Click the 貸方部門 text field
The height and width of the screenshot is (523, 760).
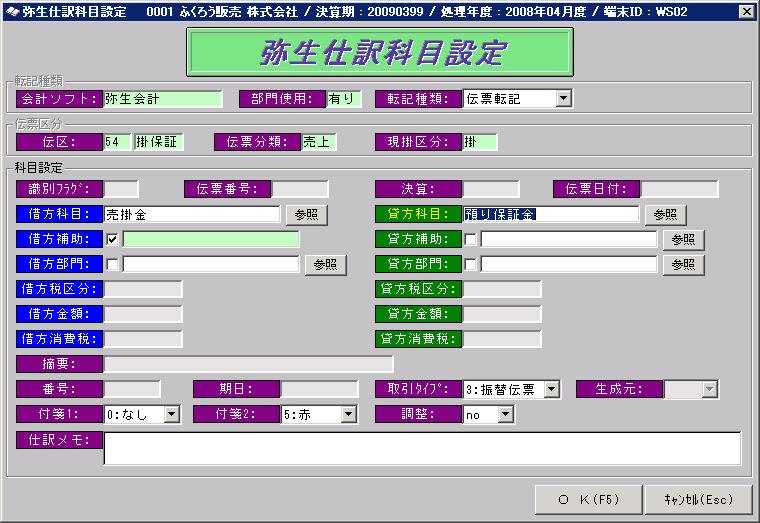pyautogui.click(x=569, y=265)
